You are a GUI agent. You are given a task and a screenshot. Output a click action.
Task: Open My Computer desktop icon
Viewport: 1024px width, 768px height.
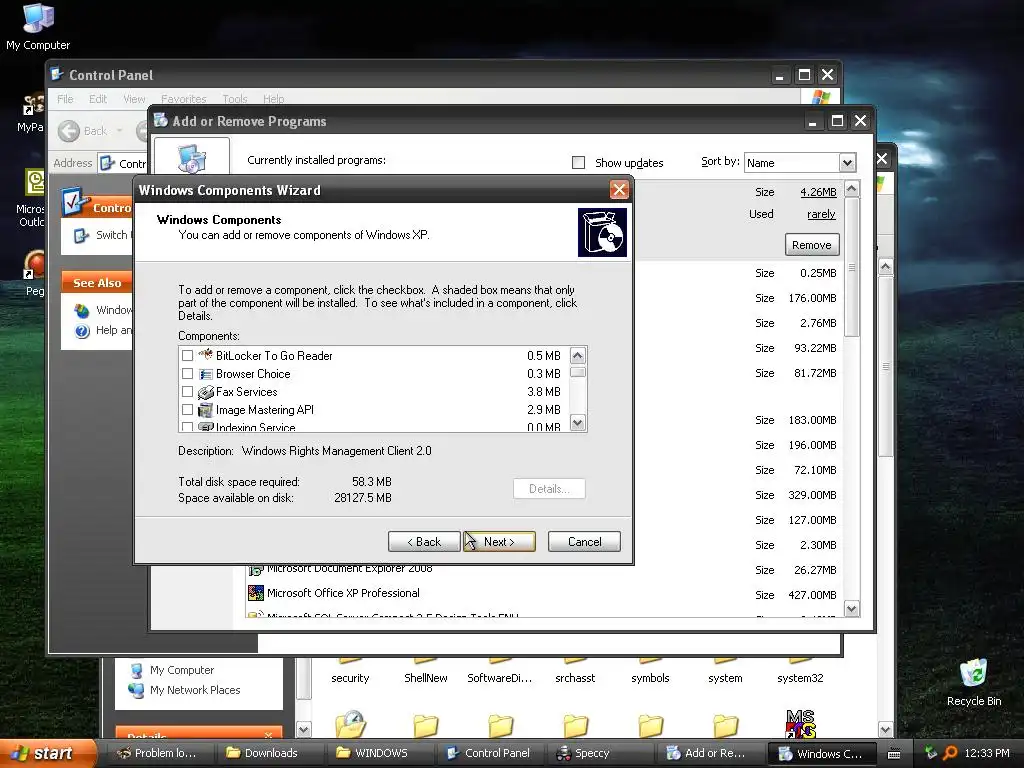(x=38, y=26)
